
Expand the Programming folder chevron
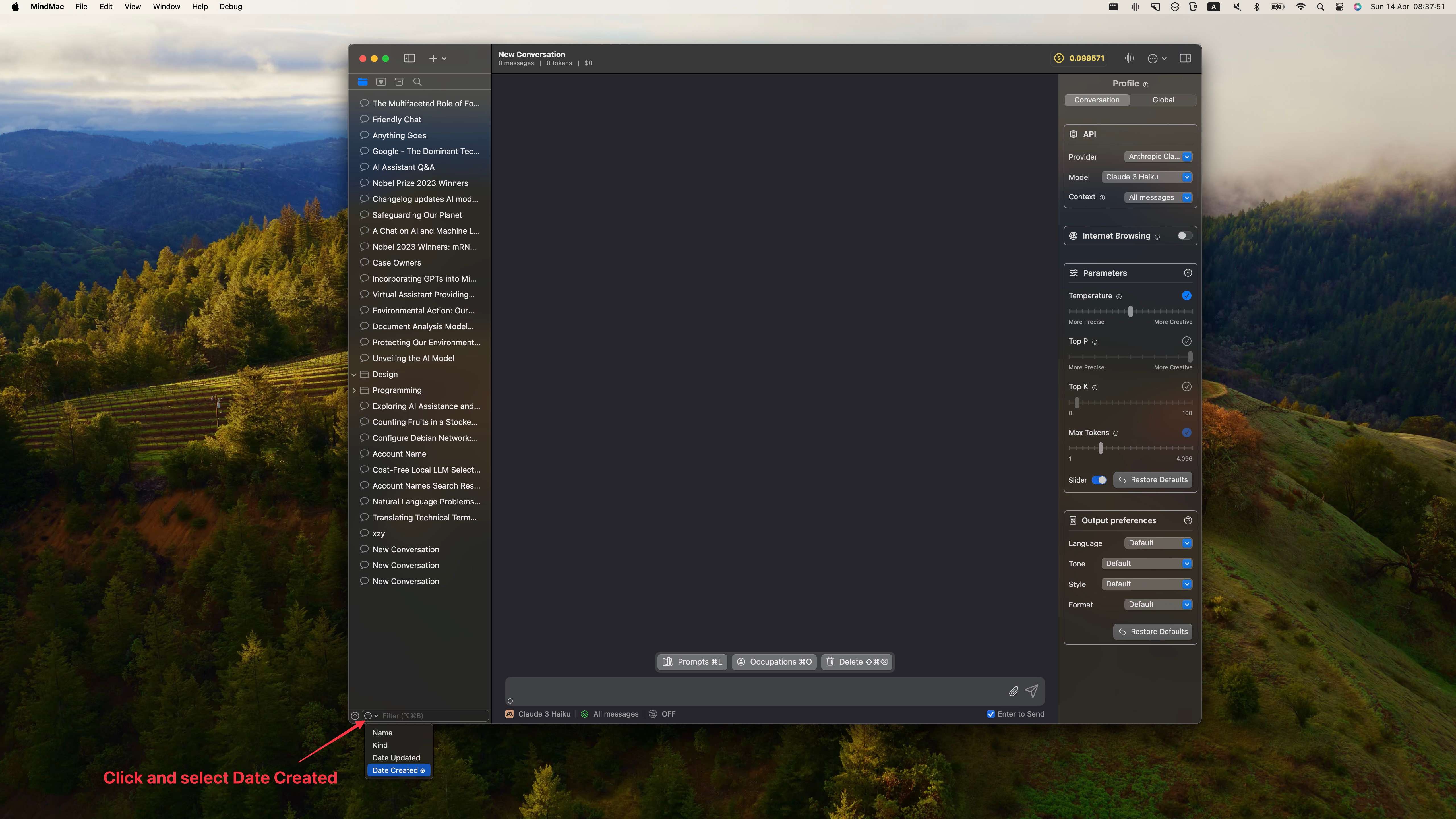[x=354, y=390]
